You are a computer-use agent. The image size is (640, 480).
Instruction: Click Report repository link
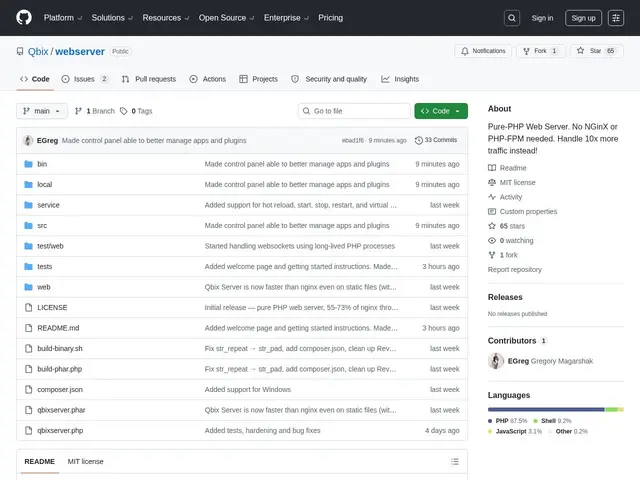[x=515, y=270]
